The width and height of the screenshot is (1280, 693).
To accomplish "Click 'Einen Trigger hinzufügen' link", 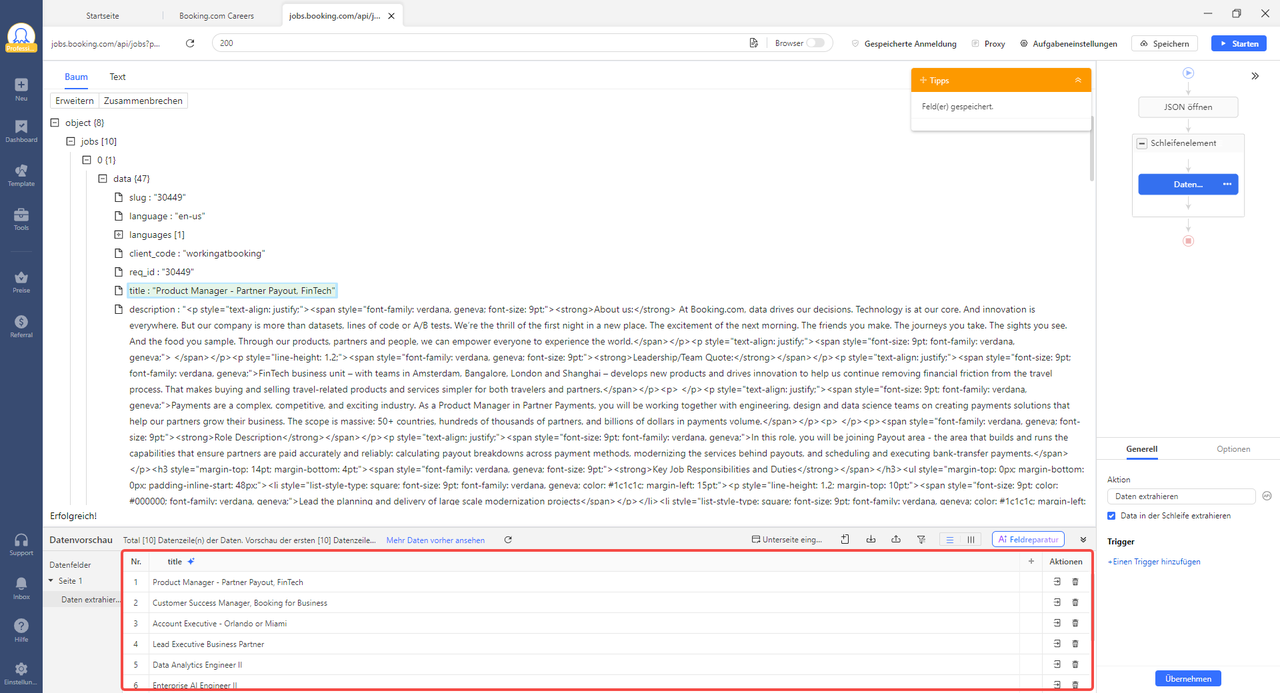I will 1154,562.
